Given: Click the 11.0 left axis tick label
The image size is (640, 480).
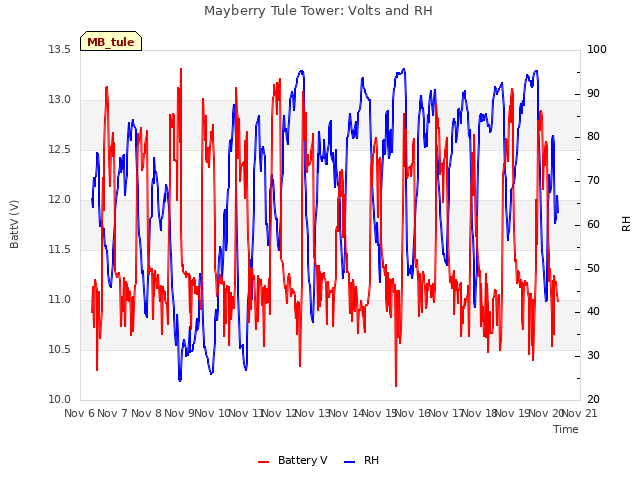Looking at the screenshot, I should click(x=59, y=300).
